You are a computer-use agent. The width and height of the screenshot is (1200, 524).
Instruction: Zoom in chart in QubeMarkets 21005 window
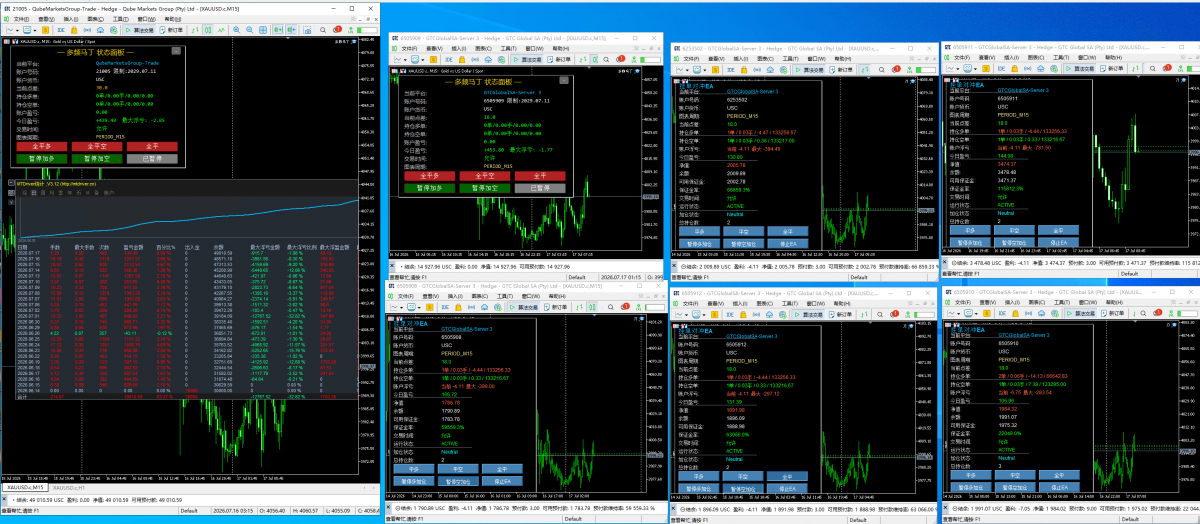[236, 30]
